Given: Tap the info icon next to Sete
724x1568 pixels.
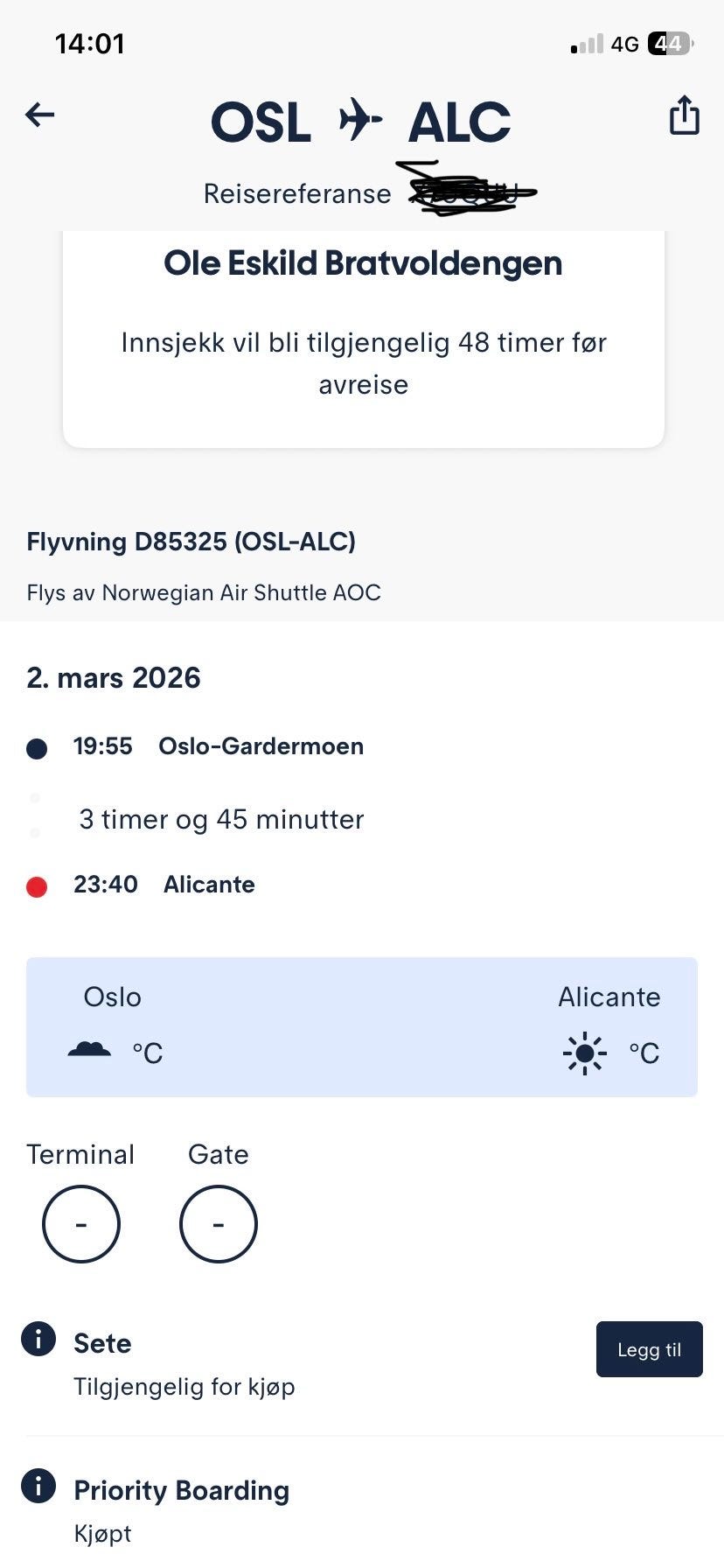Looking at the screenshot, I should pos(38,1339).
